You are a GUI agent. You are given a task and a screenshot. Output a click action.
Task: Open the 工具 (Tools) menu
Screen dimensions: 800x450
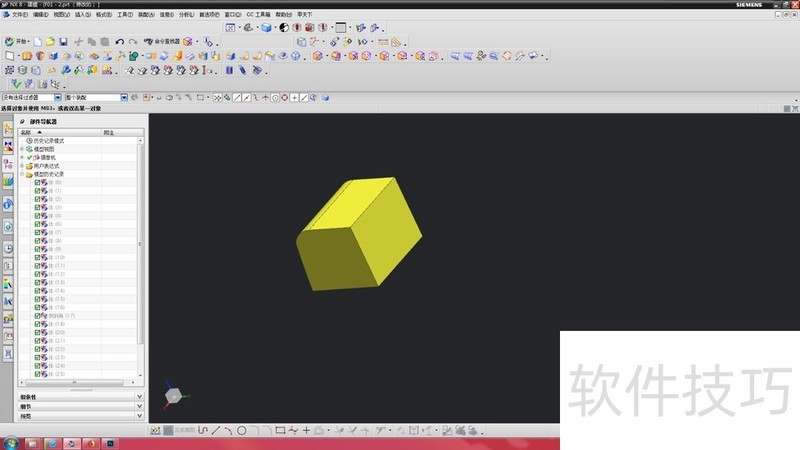125,15
